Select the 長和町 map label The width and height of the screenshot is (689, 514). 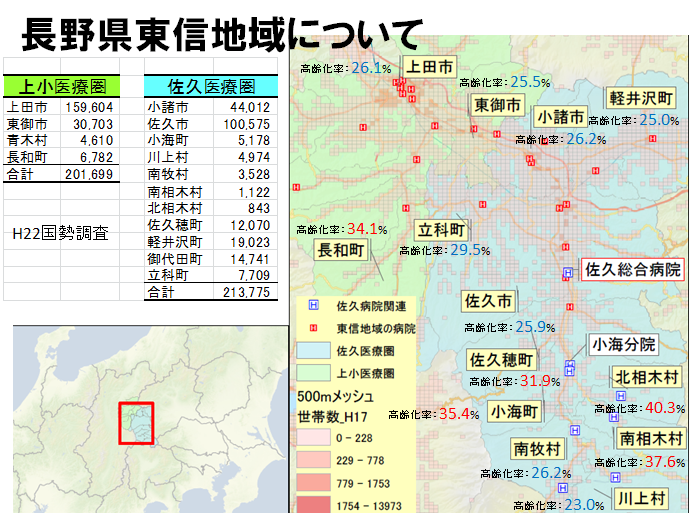pyautogui.click(x=342, y=249)
